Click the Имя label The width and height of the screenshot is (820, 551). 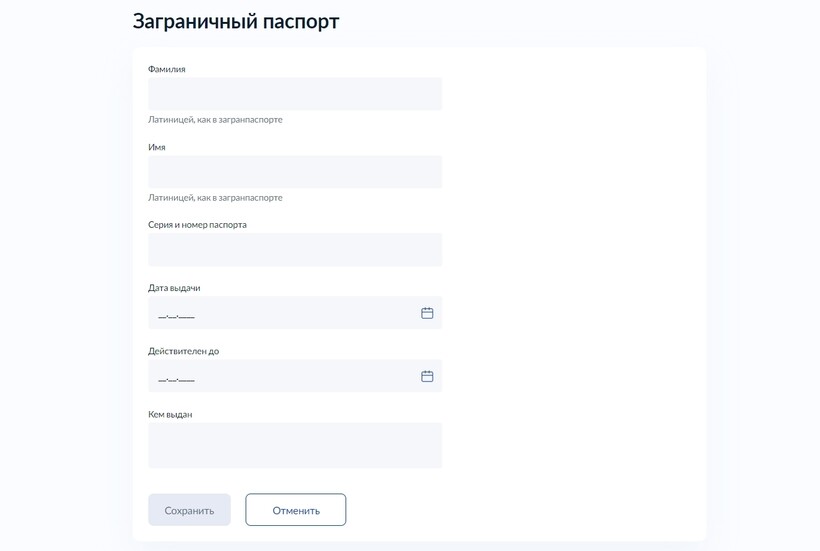point(157,147)
